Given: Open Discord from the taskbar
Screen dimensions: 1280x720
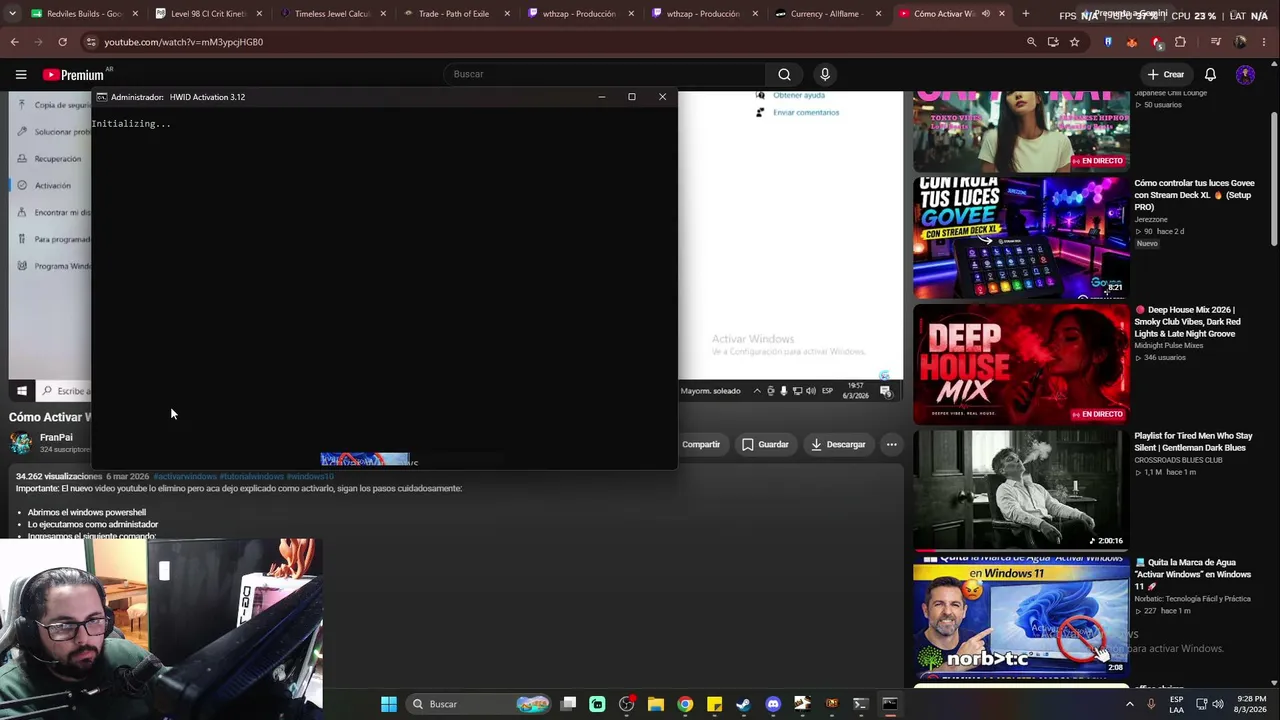Looking at the screenshot, I should coord(773,704).
